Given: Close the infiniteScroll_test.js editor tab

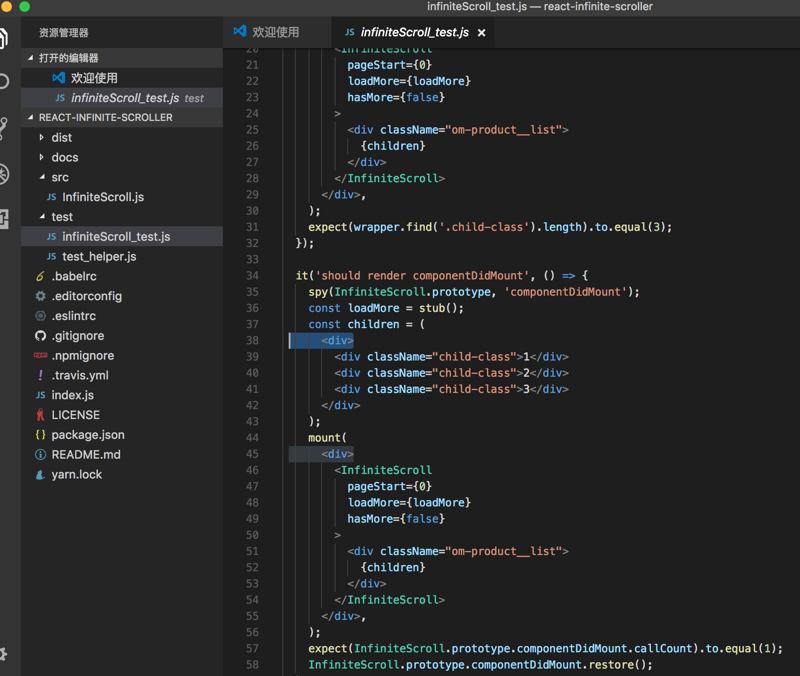Looking at the screenshot, I should click(481, 33).
